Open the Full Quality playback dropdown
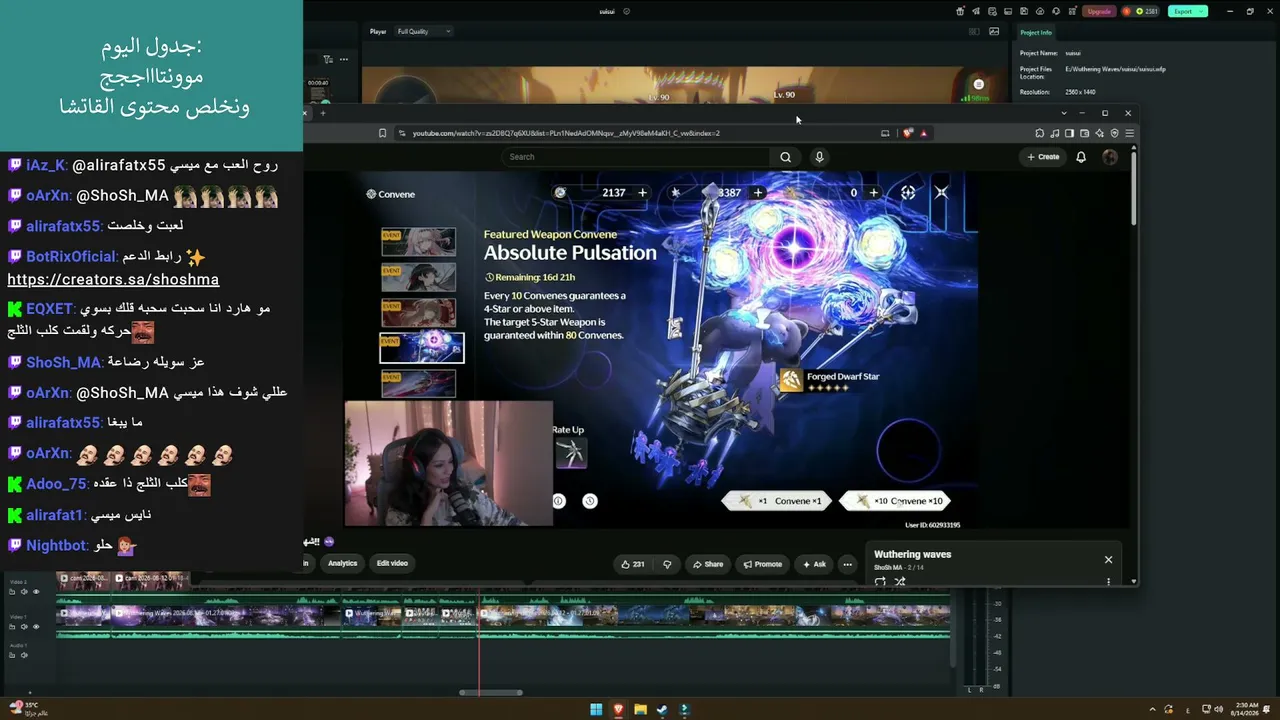This screenshot has width=1280, height=720. [424, 31]
